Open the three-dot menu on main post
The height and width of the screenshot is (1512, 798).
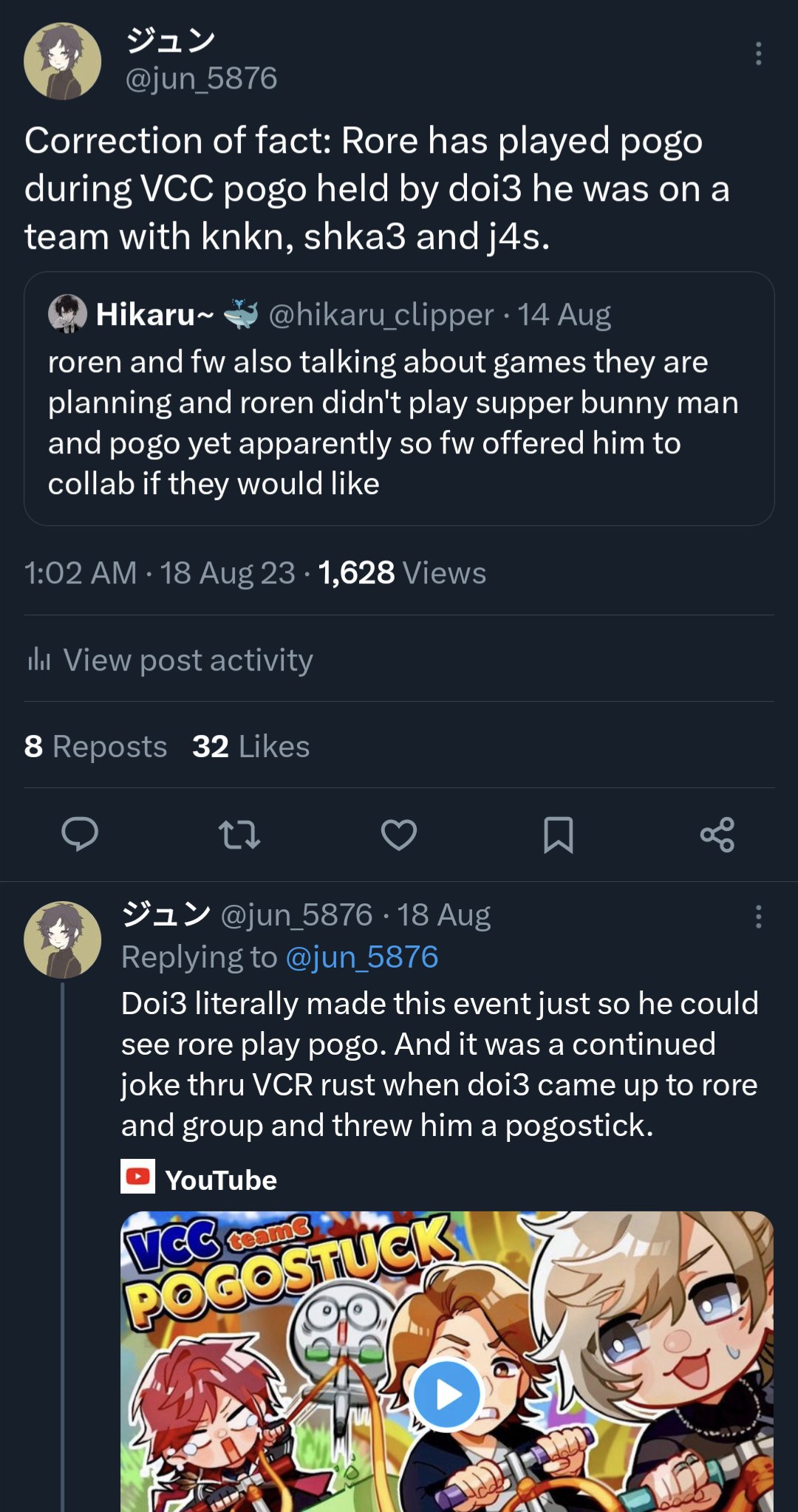758,54
